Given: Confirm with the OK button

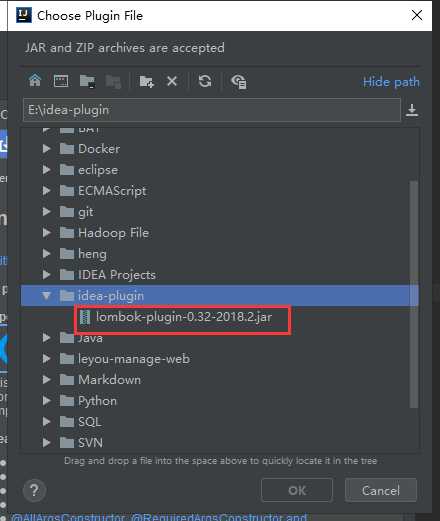Looking at the screenshot, I should point(297,490).
